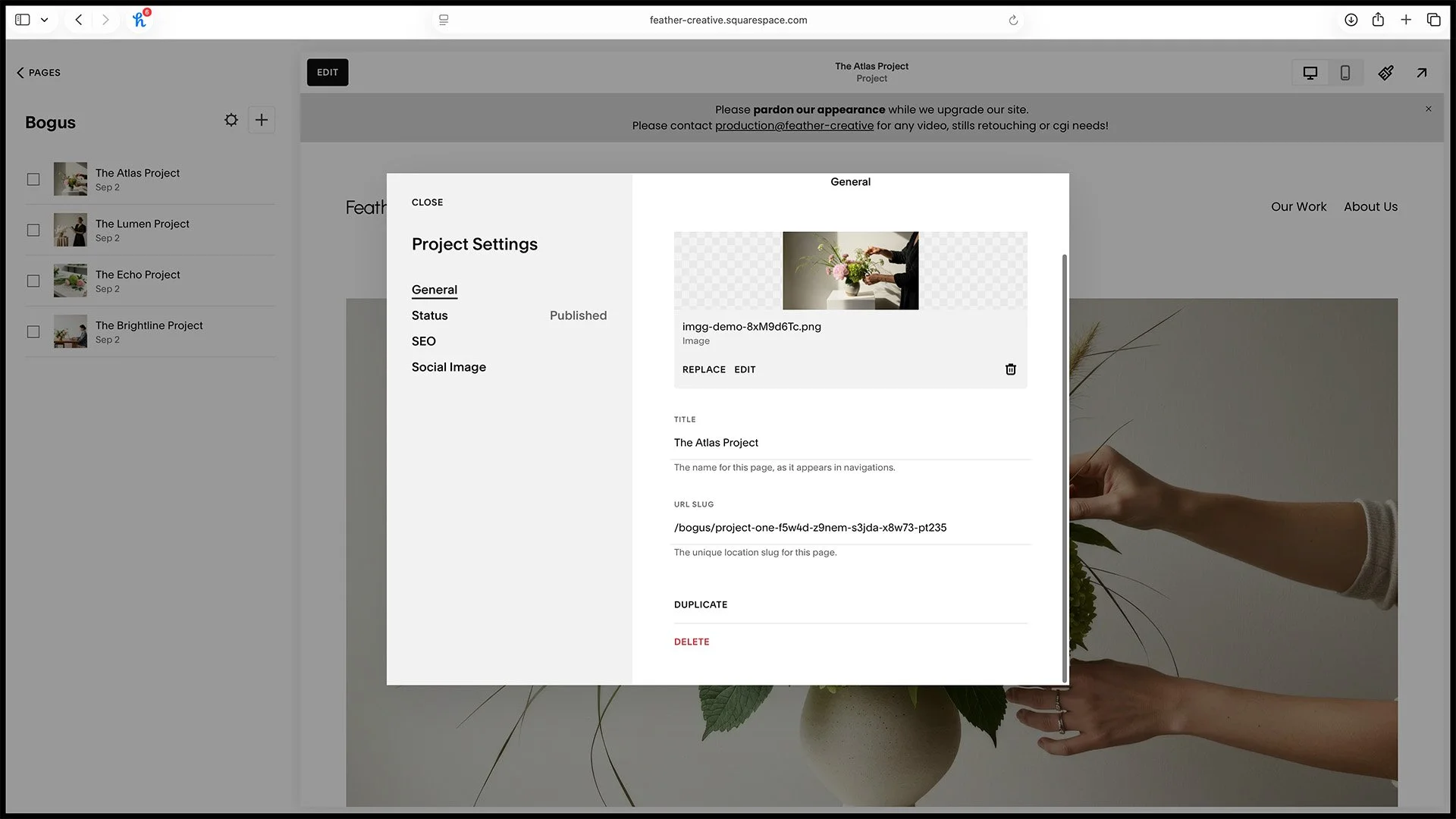Screen dimensions: 1456x819
Task: Dismiss the announcement banner
Action: (1428, 109)
